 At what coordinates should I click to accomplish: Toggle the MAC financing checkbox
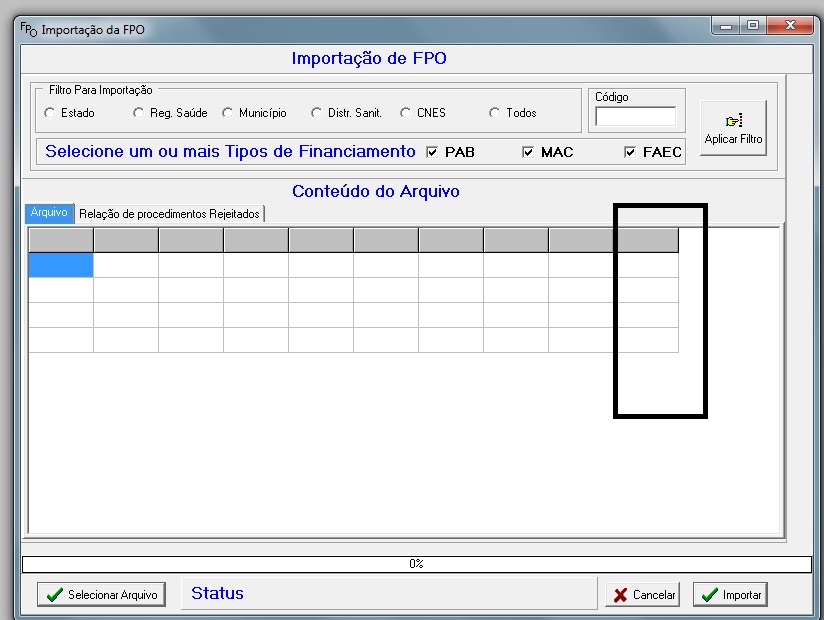tap(528, 153)
